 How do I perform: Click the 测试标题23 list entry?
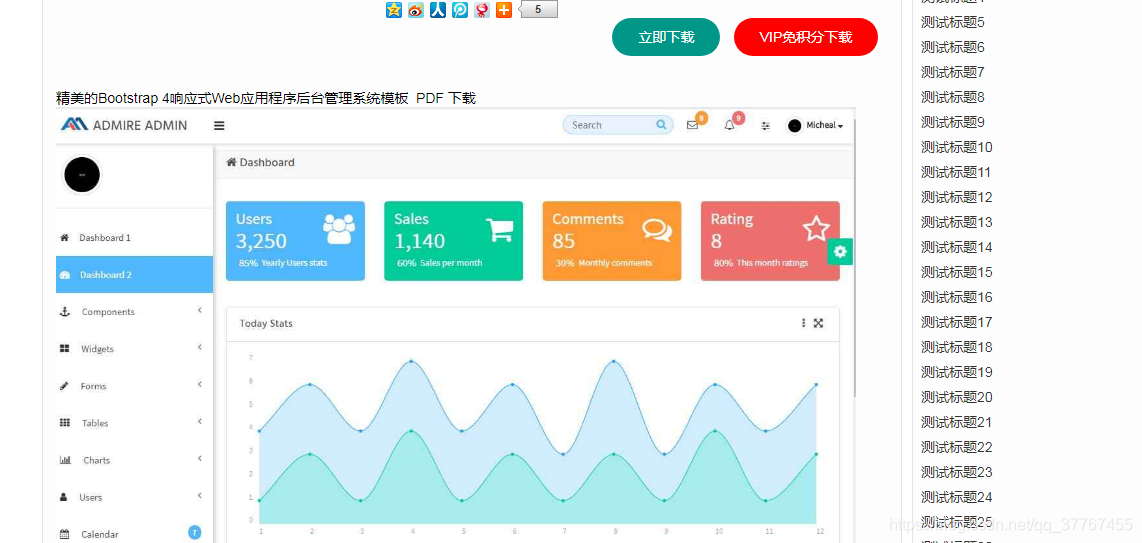956,472
